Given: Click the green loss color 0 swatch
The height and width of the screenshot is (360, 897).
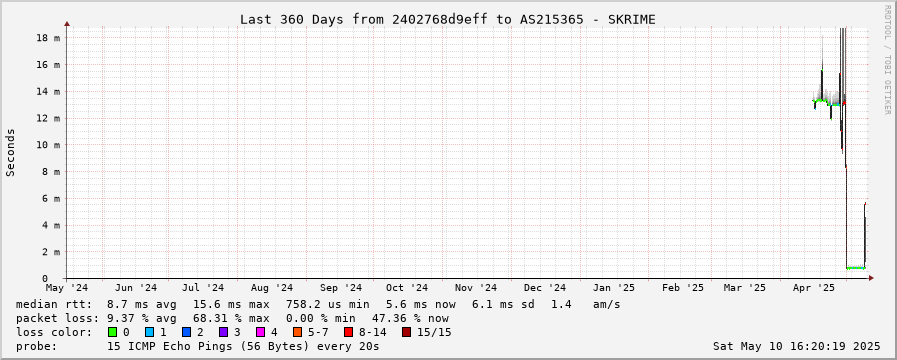Looking at the screenshot, I should click(x=112, y=332).
